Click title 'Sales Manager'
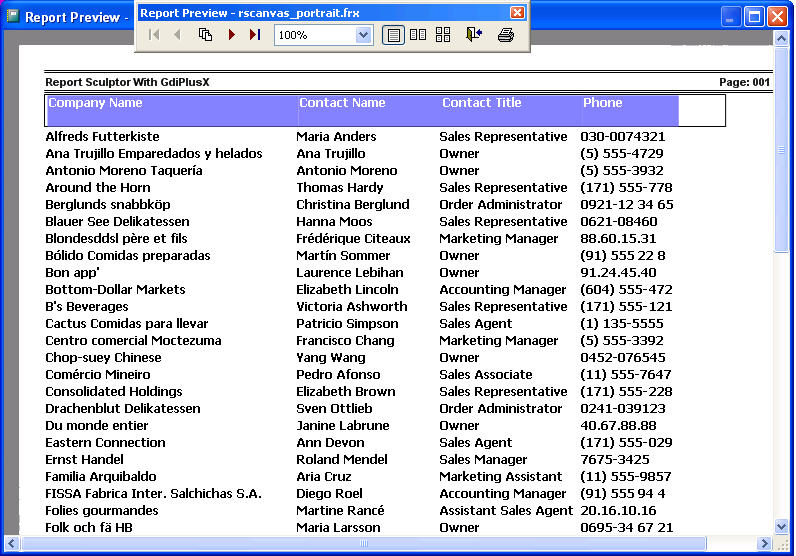 coord(483,460)
